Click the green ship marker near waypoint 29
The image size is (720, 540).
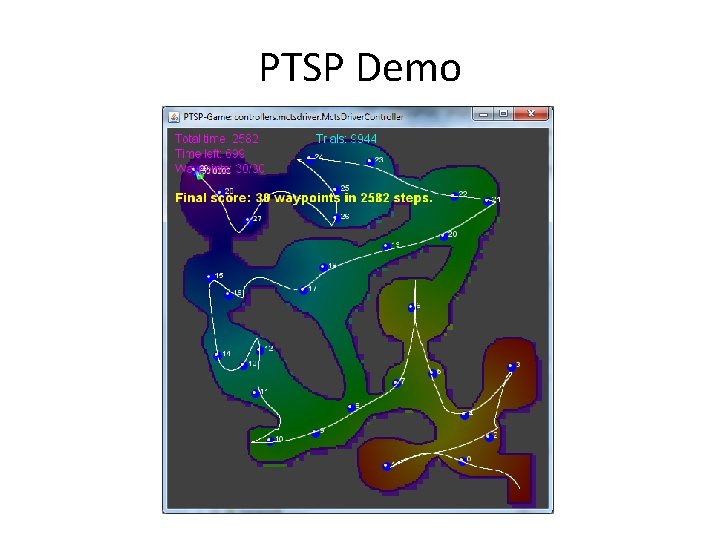pyautogui.click(x=200, y=175)
